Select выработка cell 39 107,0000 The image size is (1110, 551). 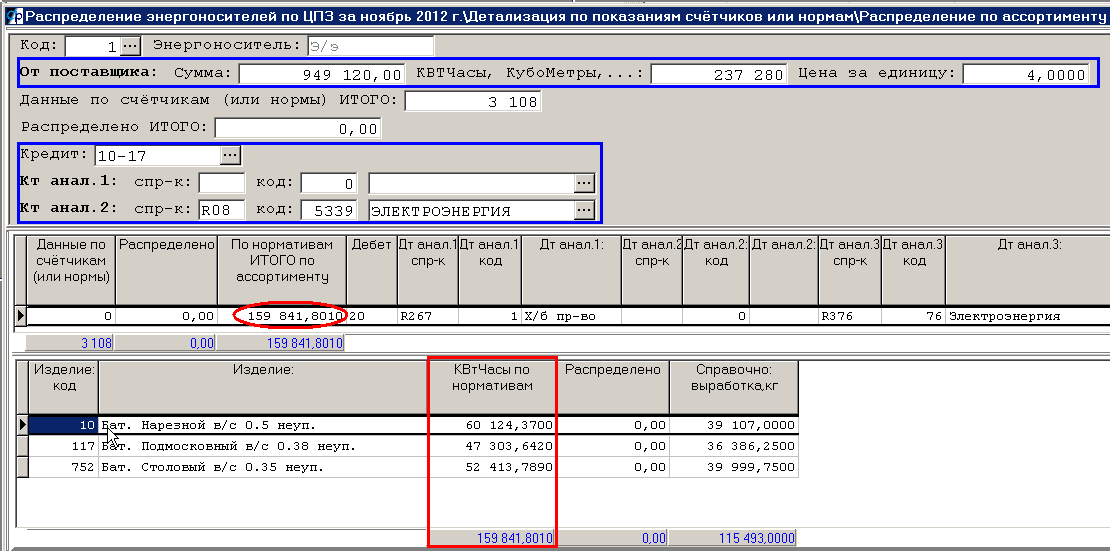pyautogui.click(x=733, y=425)
